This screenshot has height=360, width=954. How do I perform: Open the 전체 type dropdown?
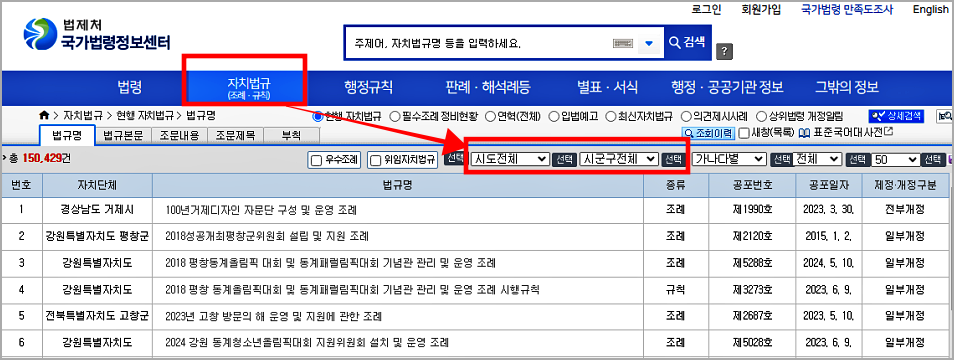click(818, 159)
